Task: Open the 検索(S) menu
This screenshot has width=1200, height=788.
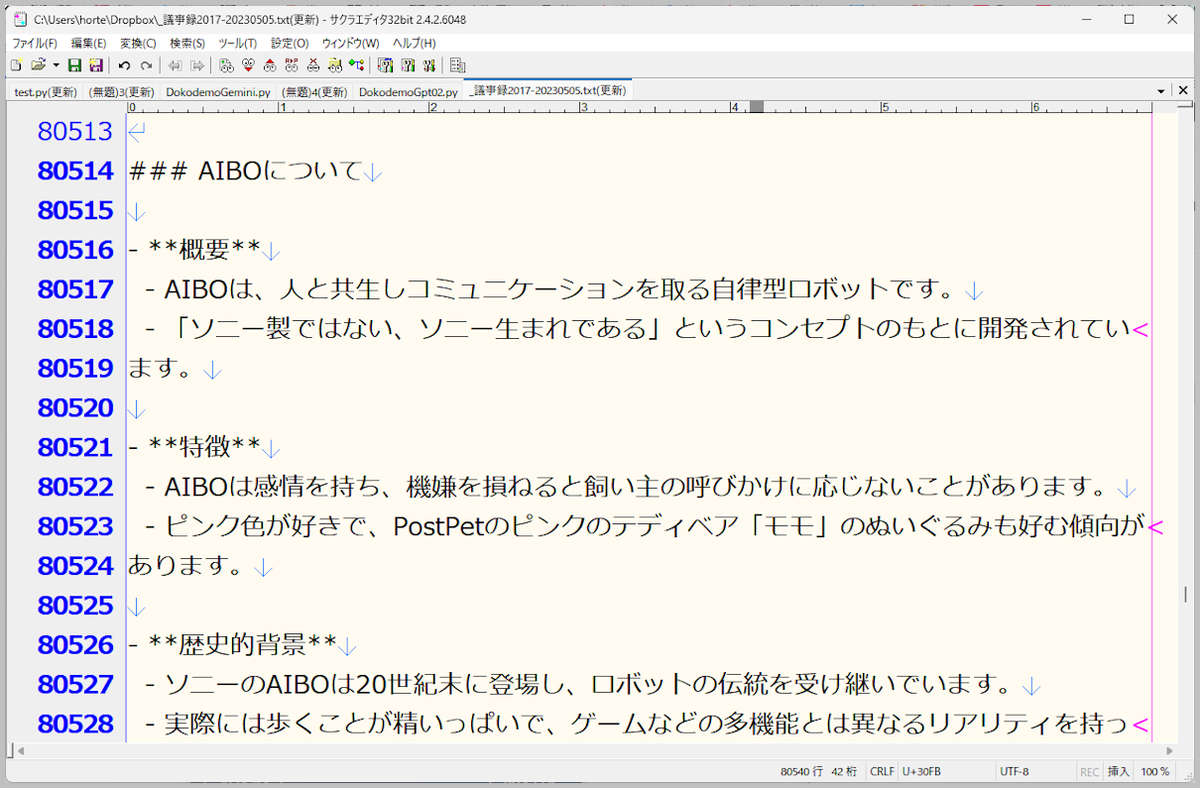Action: [x=188, y=43]
